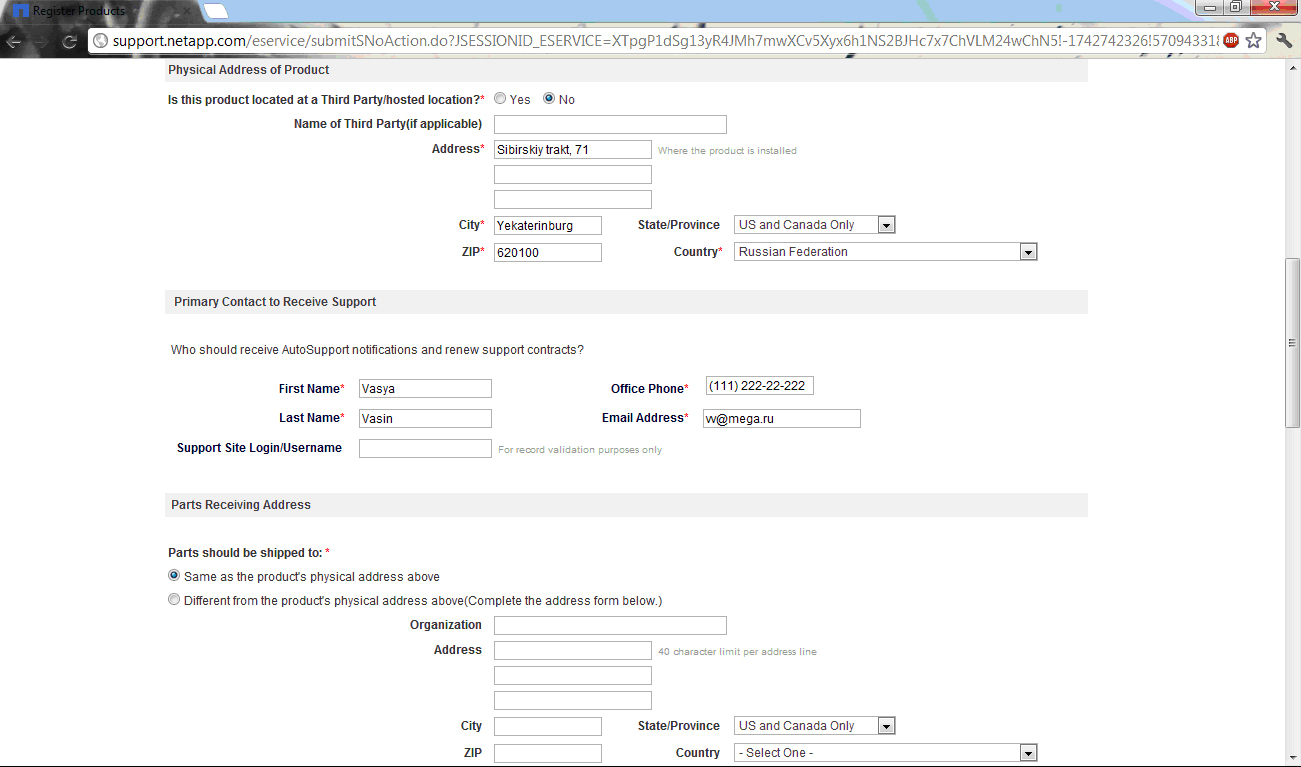The width and height of the screenshot is (1301, 767).
Task: Select No for Third Party hosted location
Action: [549, 99]
